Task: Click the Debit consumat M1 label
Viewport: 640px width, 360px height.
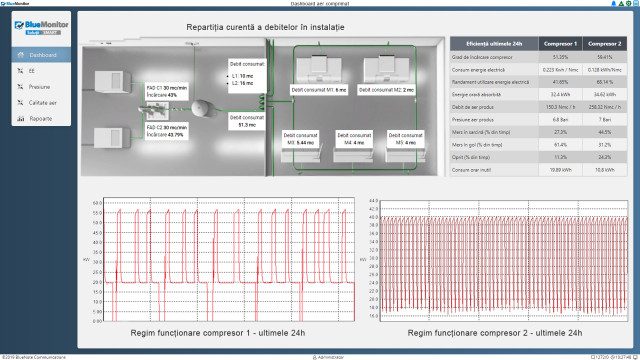Action: [319, 90]
